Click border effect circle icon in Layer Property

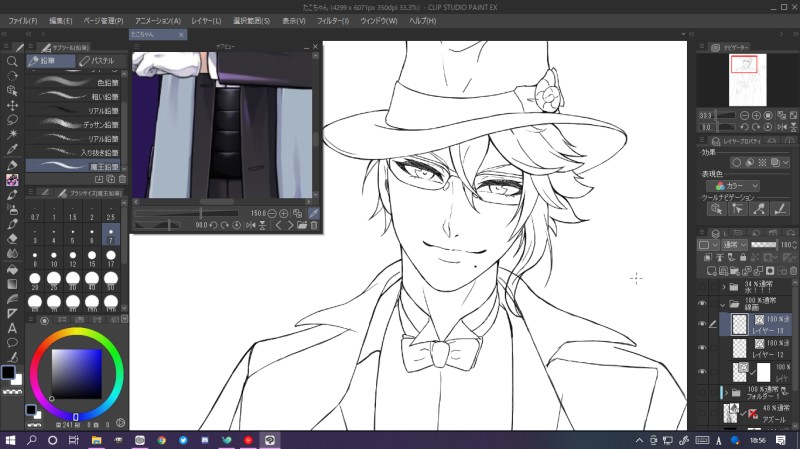point(736,162)
